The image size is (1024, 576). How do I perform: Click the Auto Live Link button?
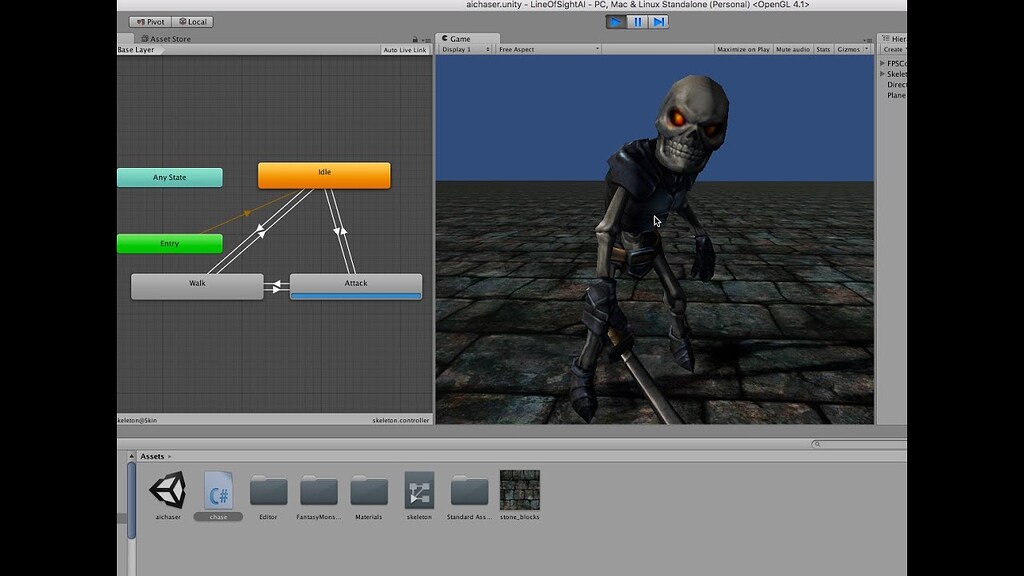point(403,48)
